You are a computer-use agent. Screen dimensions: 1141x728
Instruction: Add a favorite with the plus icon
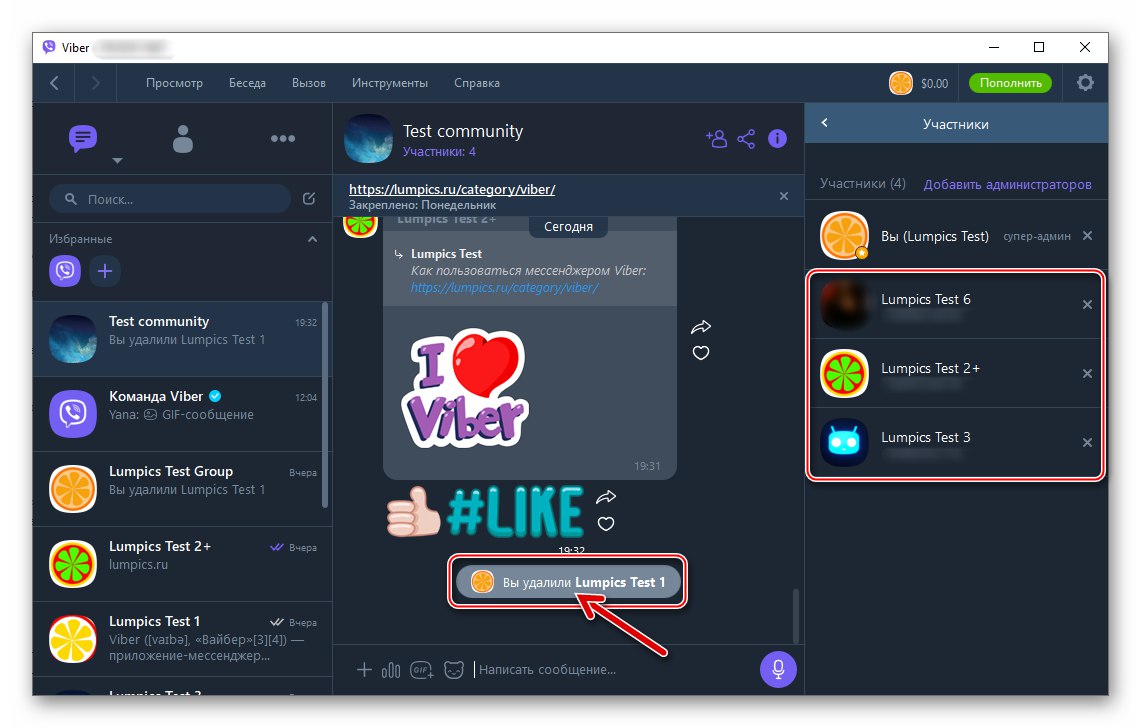click(x=105, y=271)
